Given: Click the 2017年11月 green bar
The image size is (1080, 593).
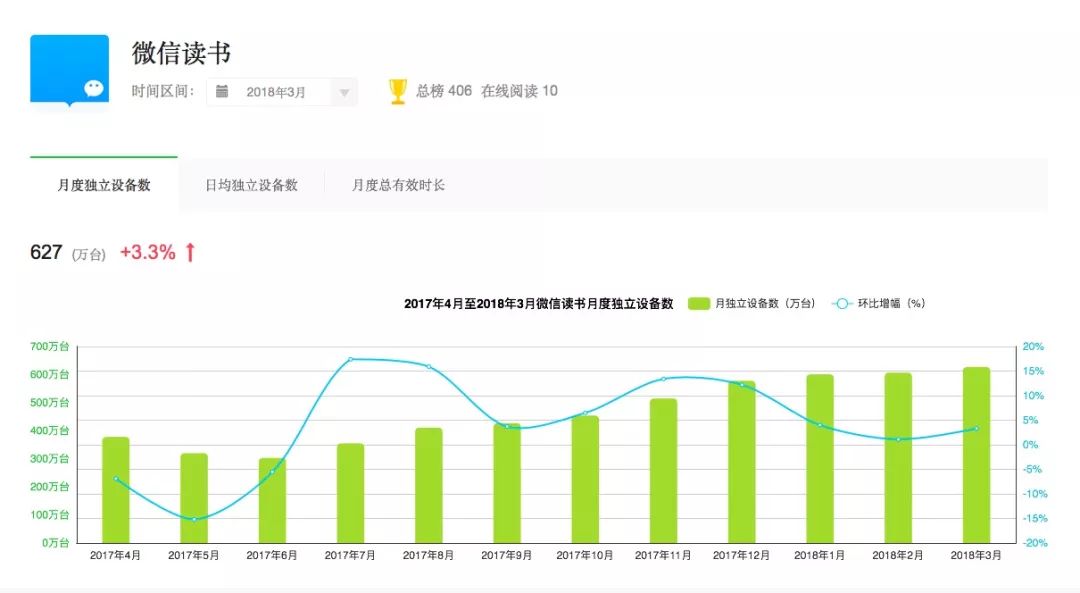Looking at the screenshot, I should [x=663, y=470].
